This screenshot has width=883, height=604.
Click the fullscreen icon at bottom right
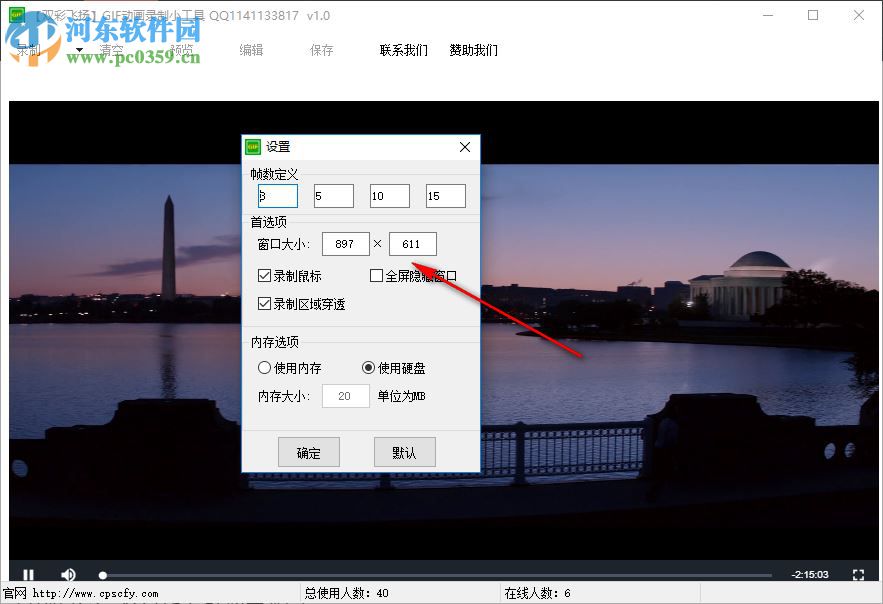858,574
